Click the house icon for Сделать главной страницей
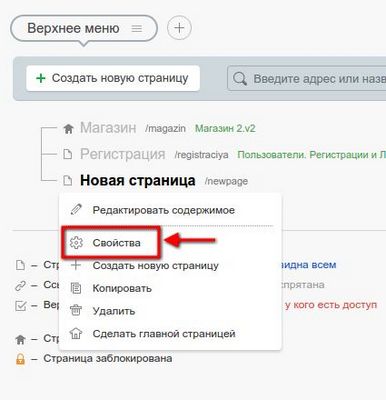 [x=76, y=333]
